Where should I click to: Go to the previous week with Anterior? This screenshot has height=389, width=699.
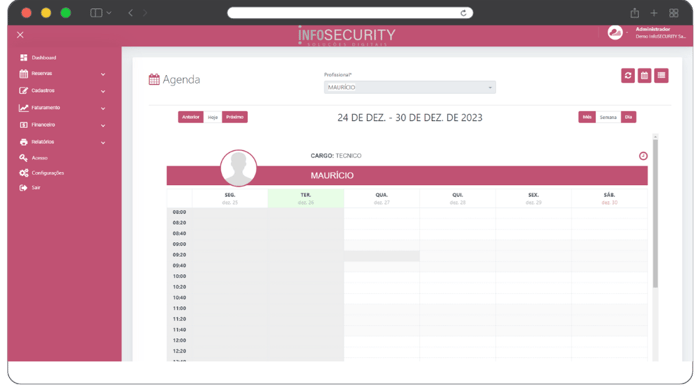tap(190, 117)
